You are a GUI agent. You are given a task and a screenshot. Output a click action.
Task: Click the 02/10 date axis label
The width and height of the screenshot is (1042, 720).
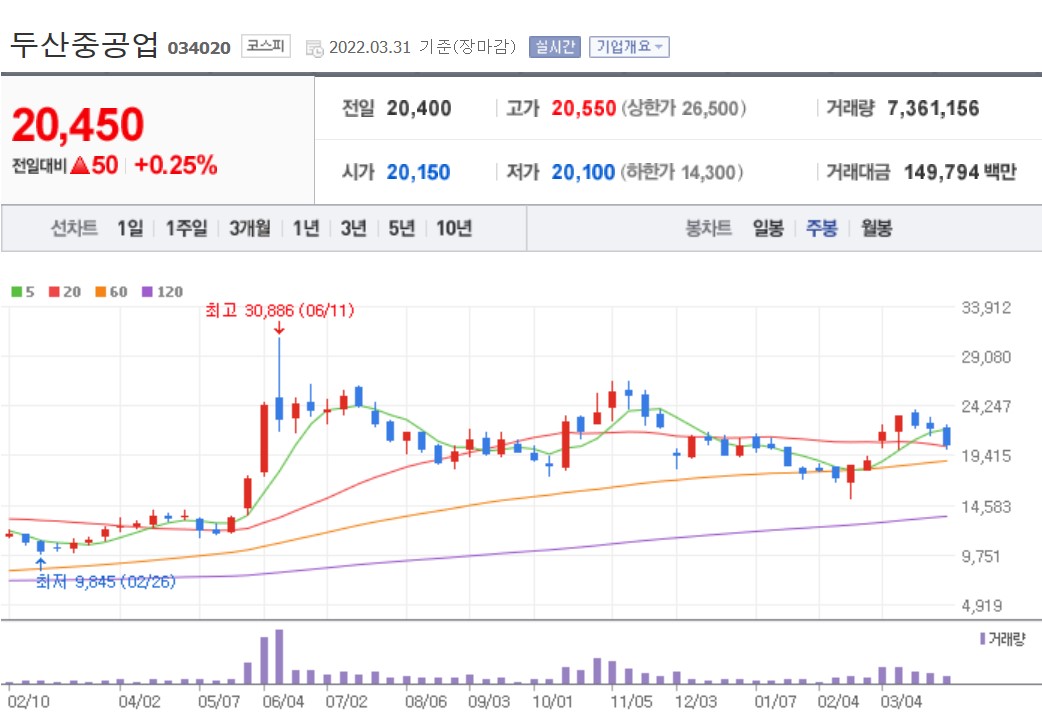(28, 701)
